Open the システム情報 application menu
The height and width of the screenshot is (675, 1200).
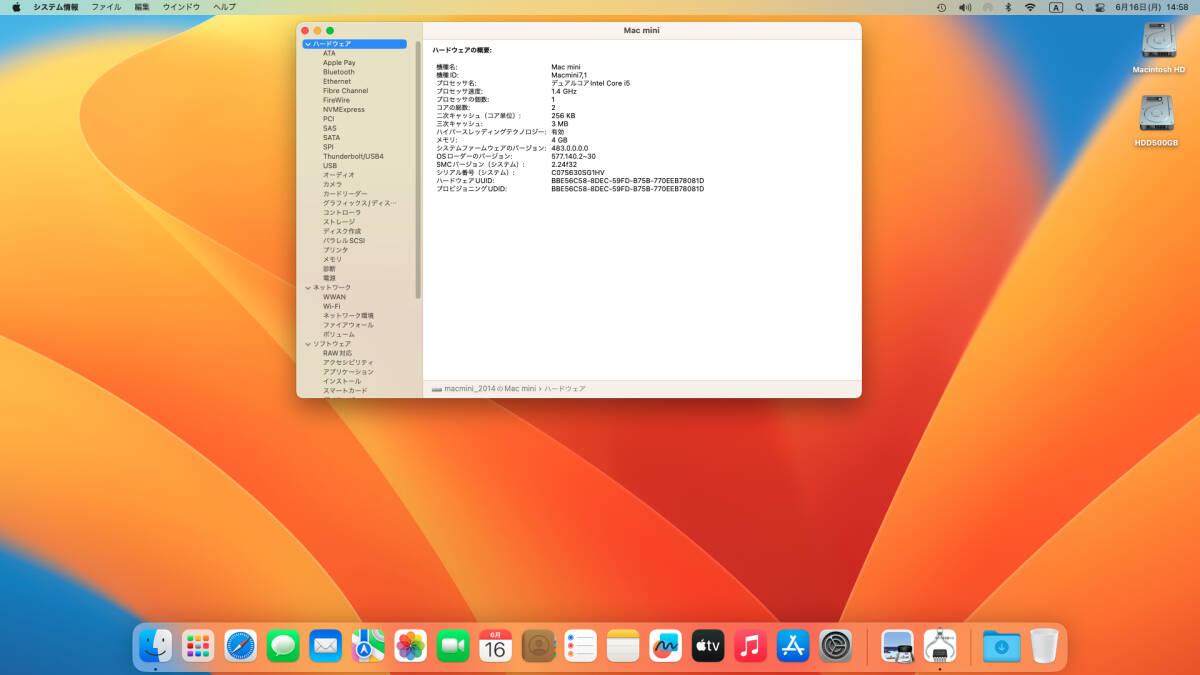point(56,7)
